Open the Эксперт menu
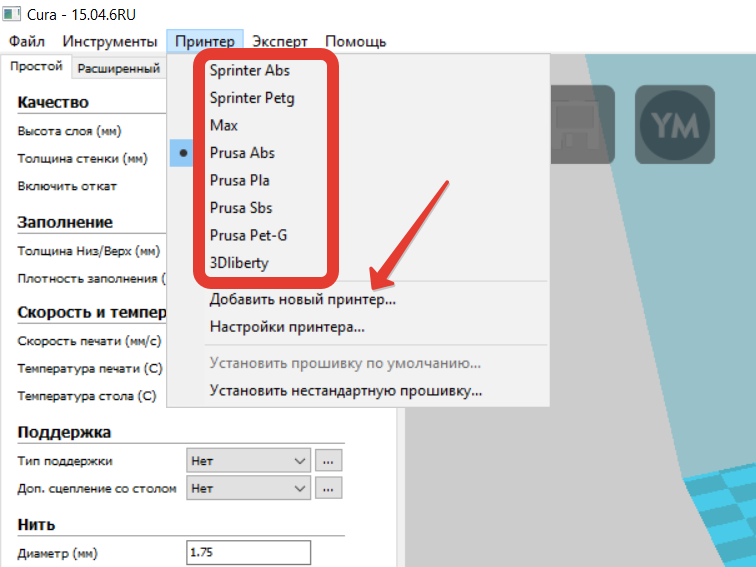The width and height of the screenshot is (756, 567). (280, 41)
